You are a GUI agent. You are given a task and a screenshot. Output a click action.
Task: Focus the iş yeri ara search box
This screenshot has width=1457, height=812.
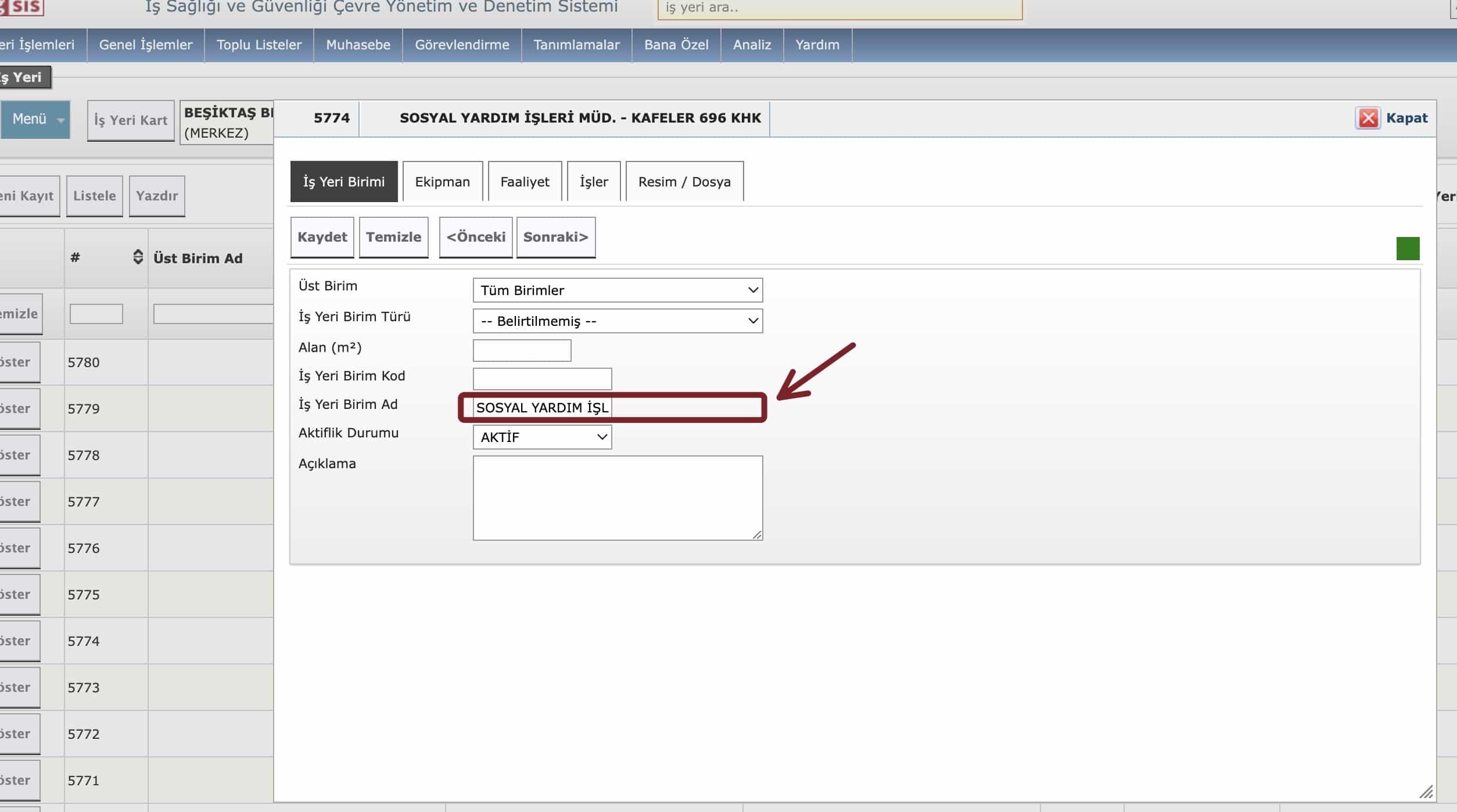pyautogui.click(x=839, y=8)
